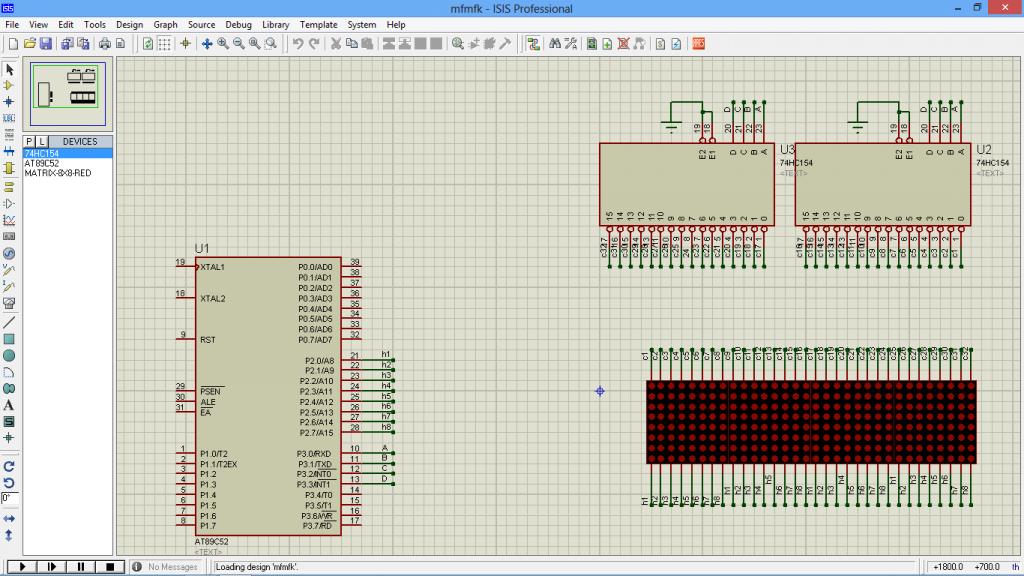Toggle grid display in toolbar
This screenshot has width=1024, height=576.
[x=165, y=44]
